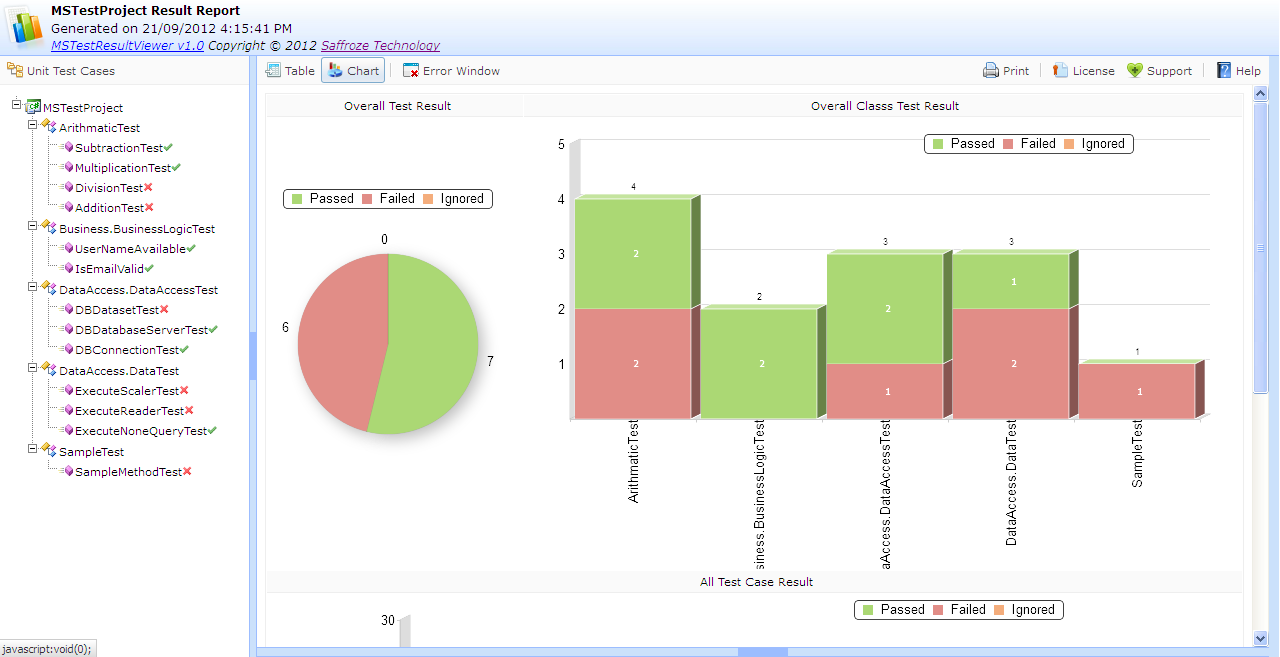Screen dimensions: 1280x657
Task: Click the Error Window red-X icon
Action: (410, 70)
